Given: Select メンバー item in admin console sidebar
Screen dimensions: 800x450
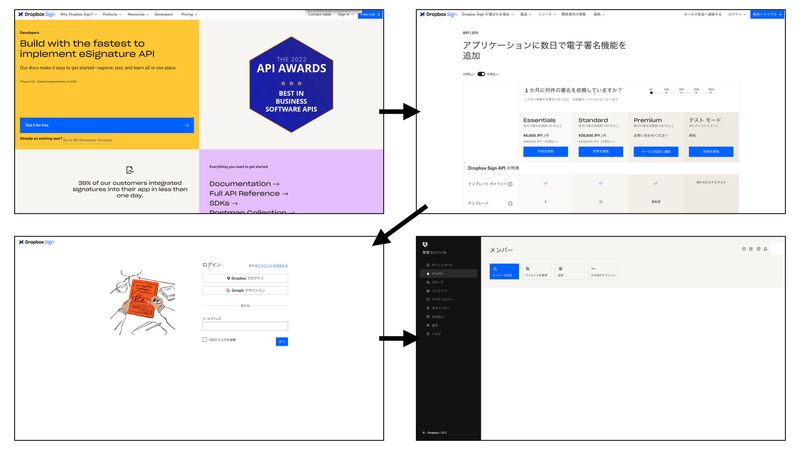Looking at the screenshot, I should pos(449,273).
